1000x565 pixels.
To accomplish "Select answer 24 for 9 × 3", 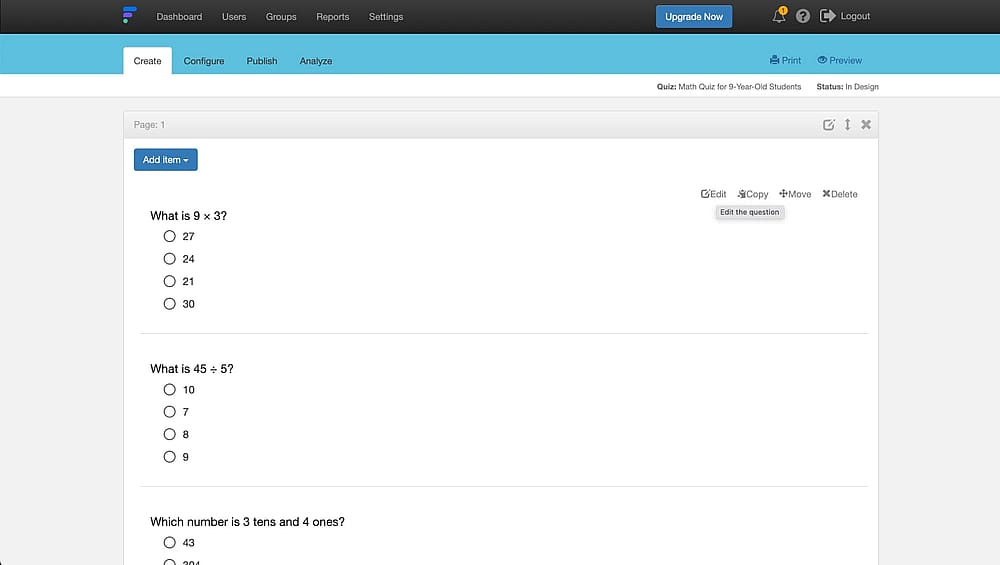I will point(169,259).
